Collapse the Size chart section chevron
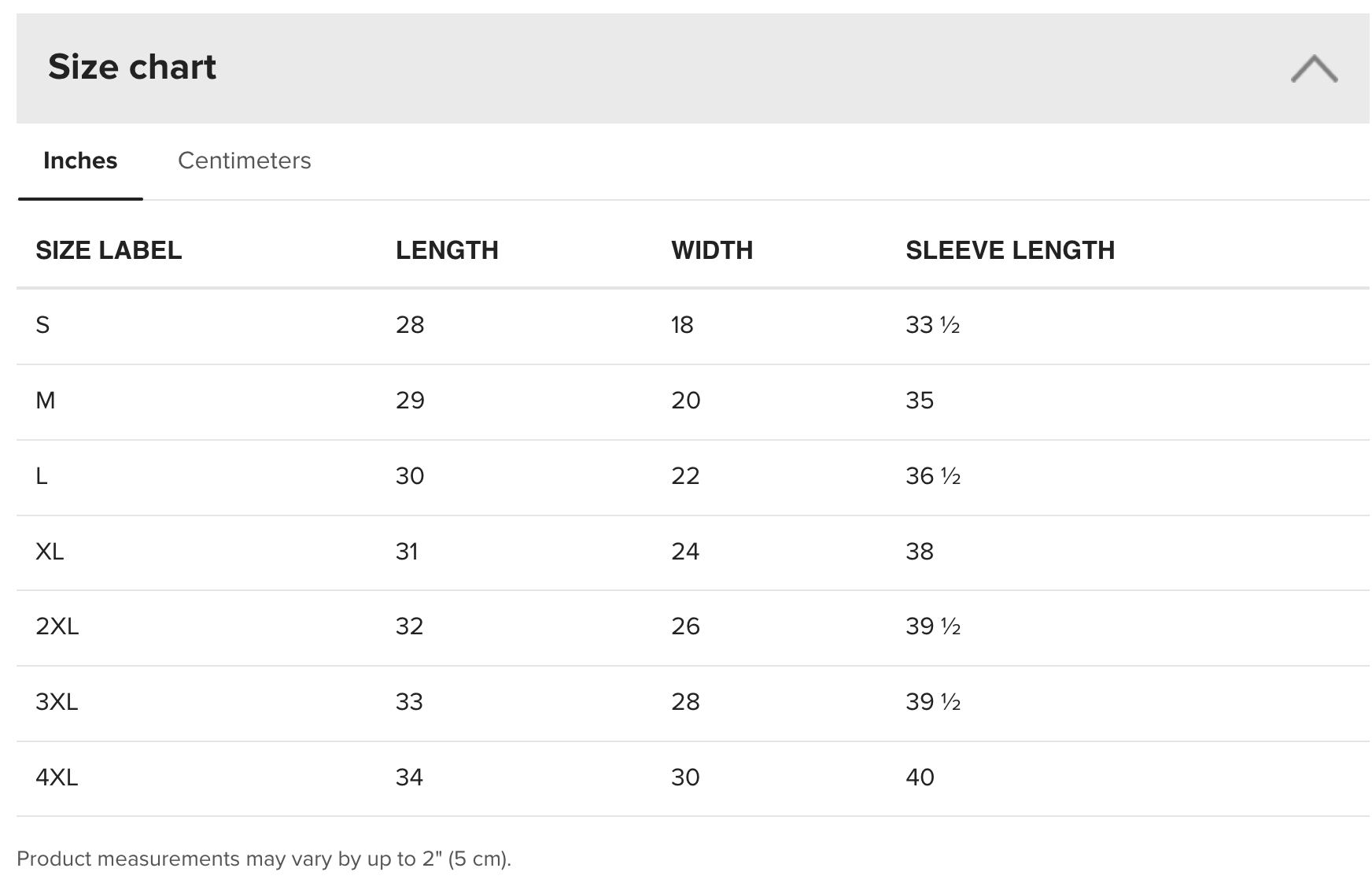The height and width of the screenshot is (894, 1372). click(x=1314, y=68)
